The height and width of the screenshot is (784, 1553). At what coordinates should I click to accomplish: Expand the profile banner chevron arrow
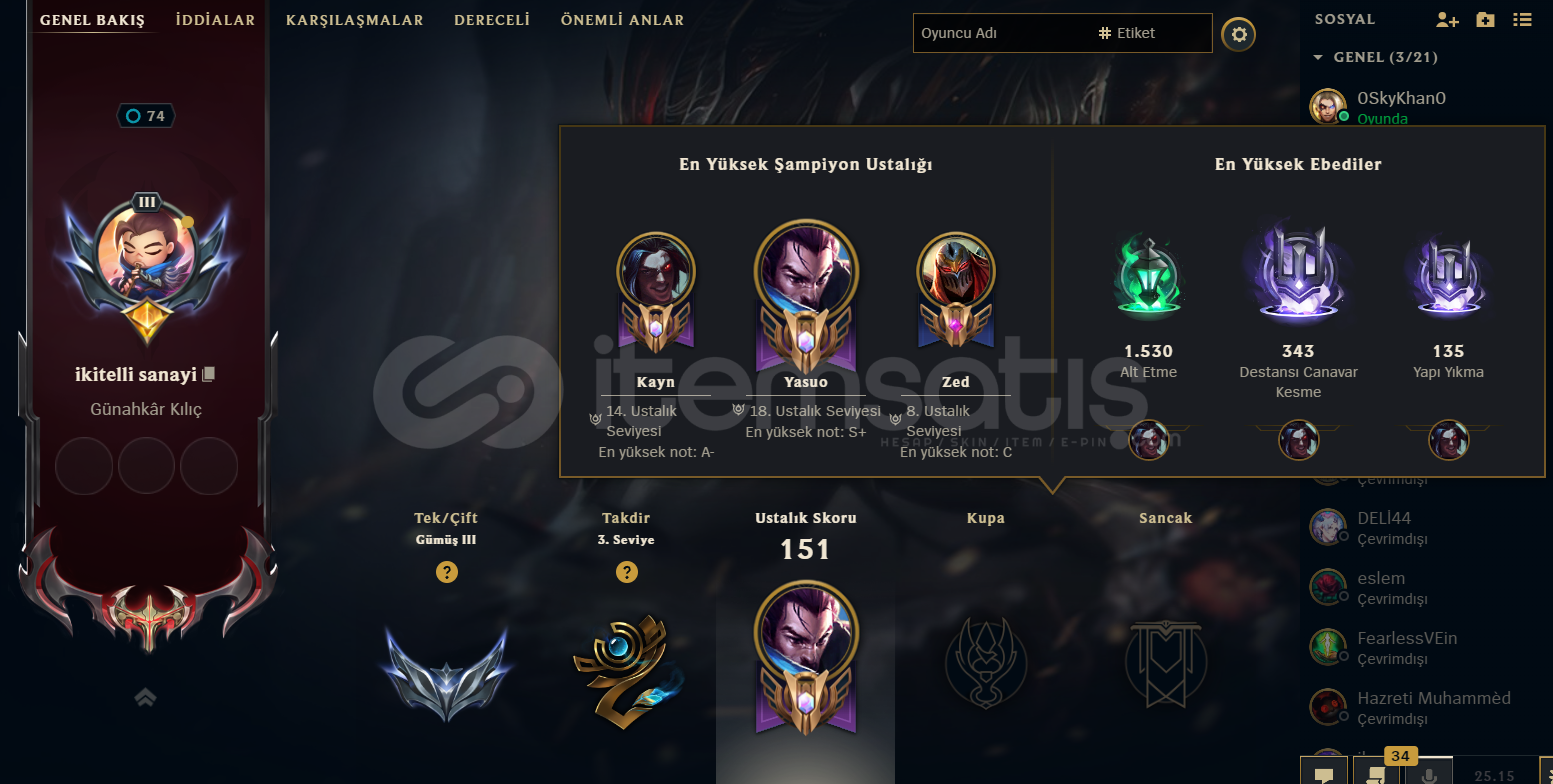click(x=145, y=697)
